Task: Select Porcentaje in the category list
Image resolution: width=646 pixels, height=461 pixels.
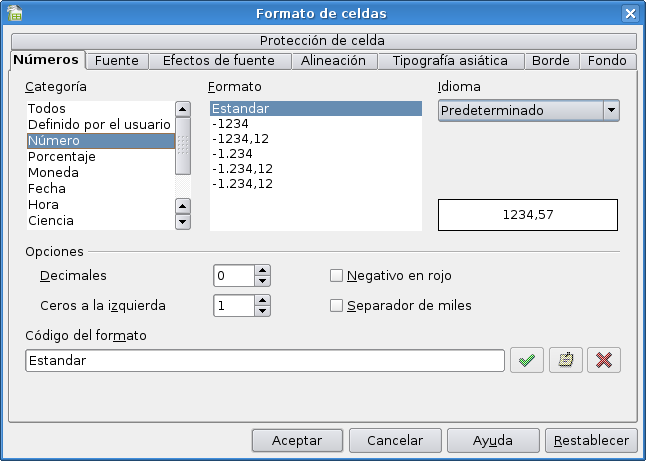Action: [x=62, y=157]
